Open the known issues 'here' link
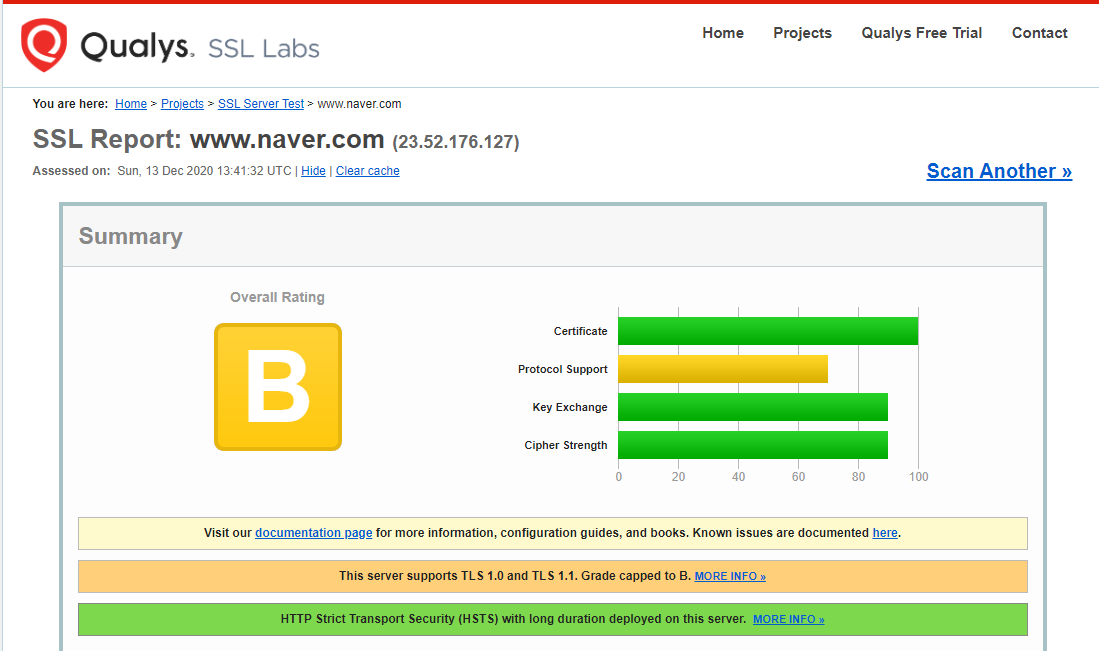1099x651 pixels. [885, 533]
